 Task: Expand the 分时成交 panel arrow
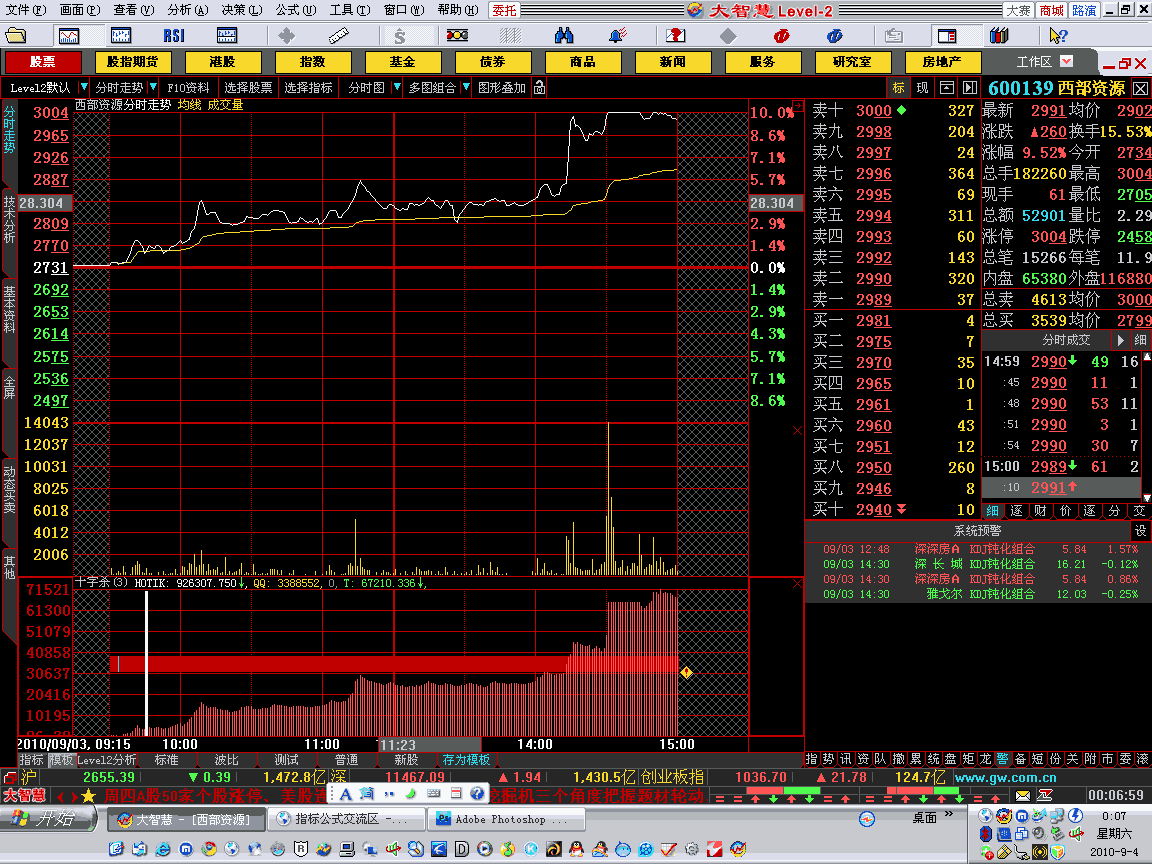(1120, 340)
